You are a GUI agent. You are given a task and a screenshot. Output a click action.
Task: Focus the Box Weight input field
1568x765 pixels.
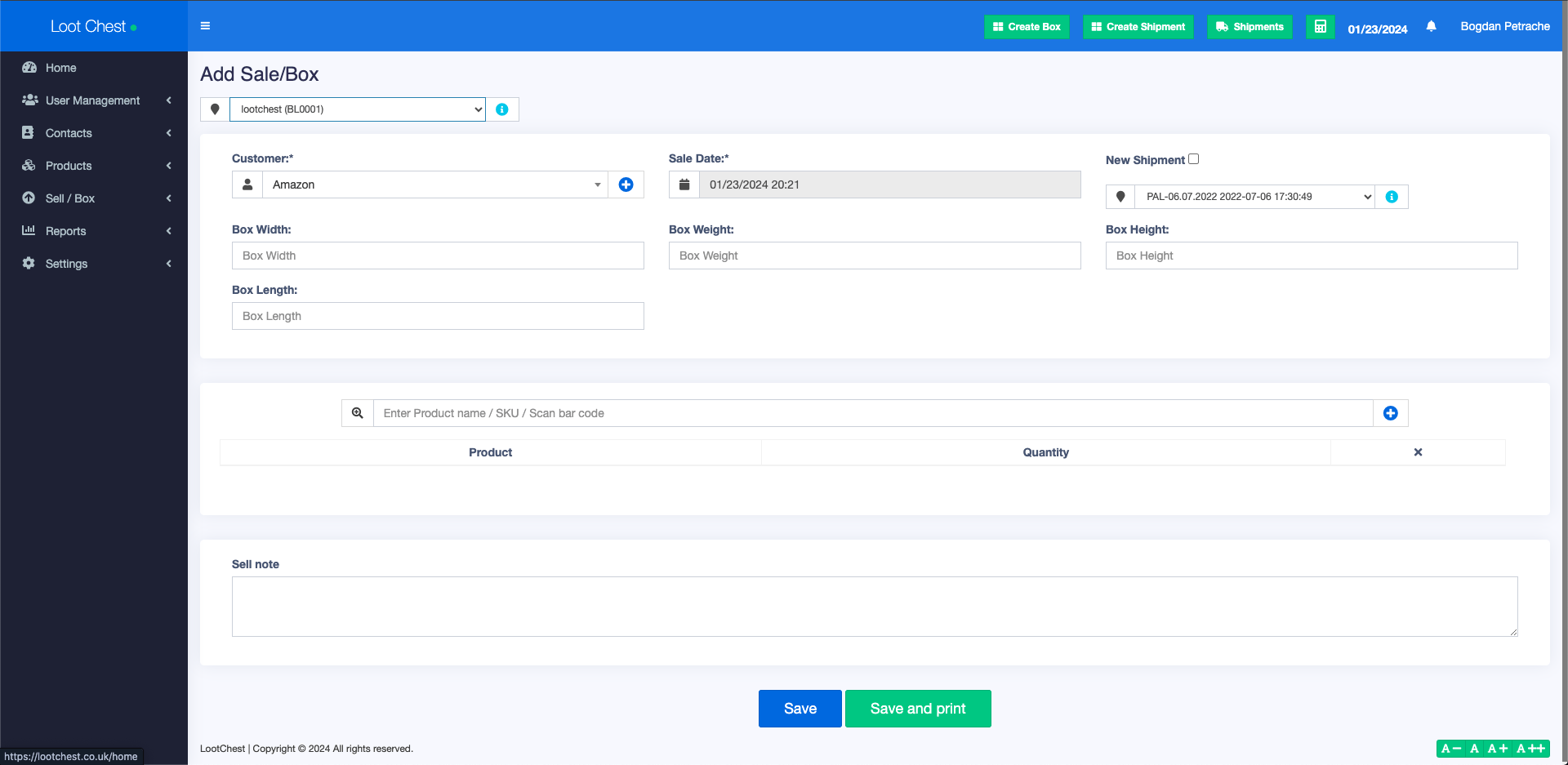pyautogui.click(x=875, y=256)
